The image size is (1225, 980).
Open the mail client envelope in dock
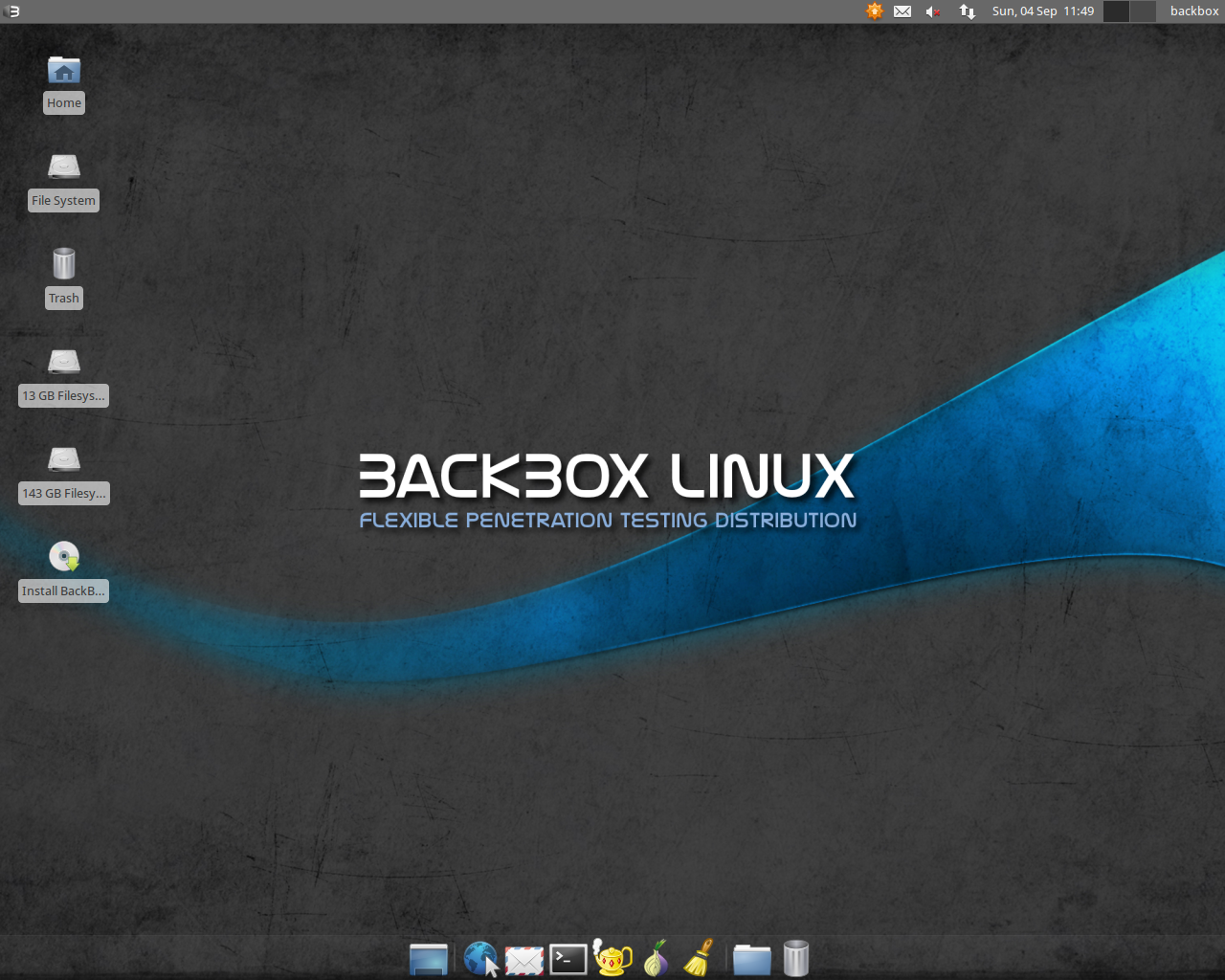[x=524, y=959]
